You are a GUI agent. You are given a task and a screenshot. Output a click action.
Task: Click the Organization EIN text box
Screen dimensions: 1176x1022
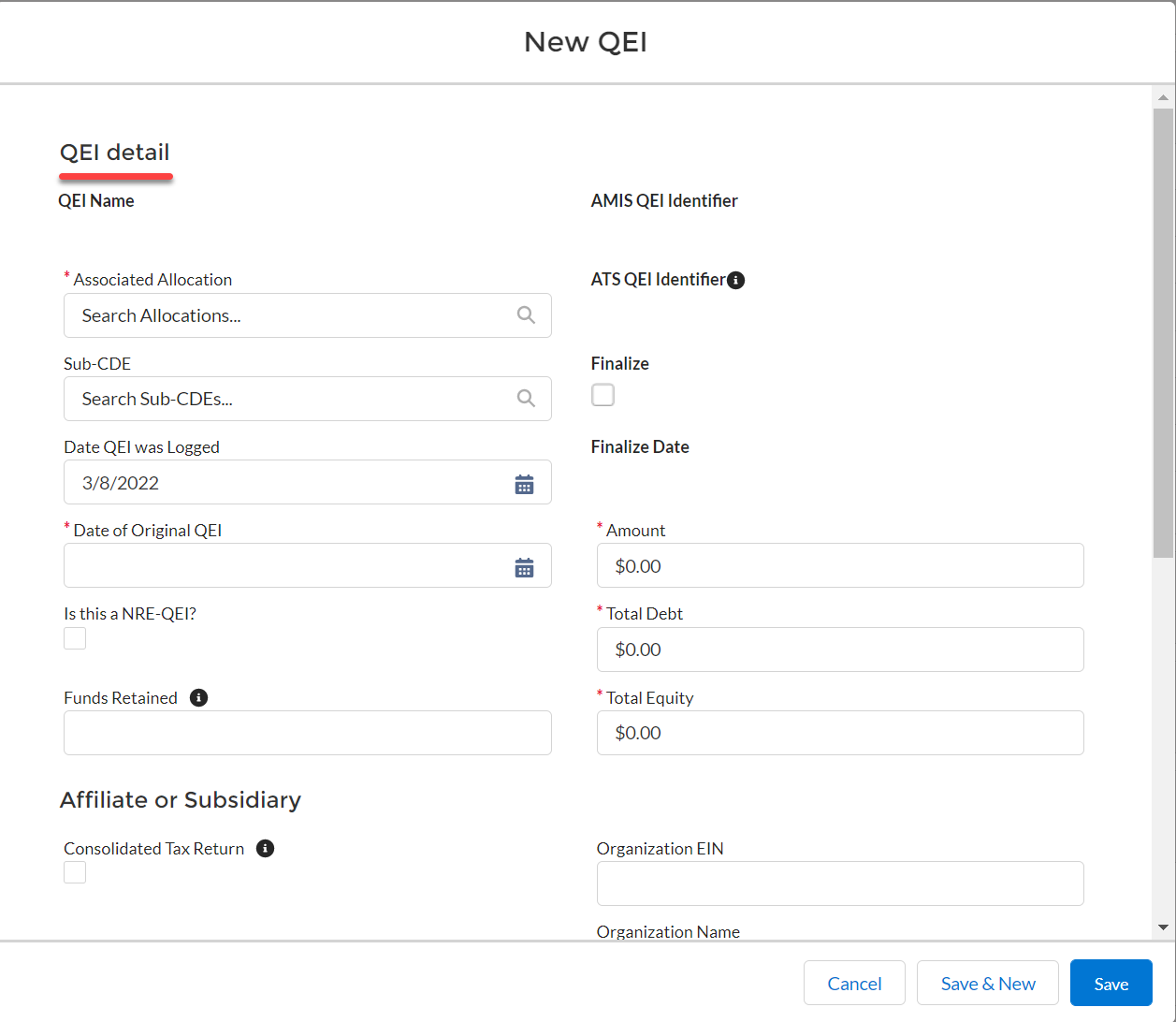click(x=839, y=883)
